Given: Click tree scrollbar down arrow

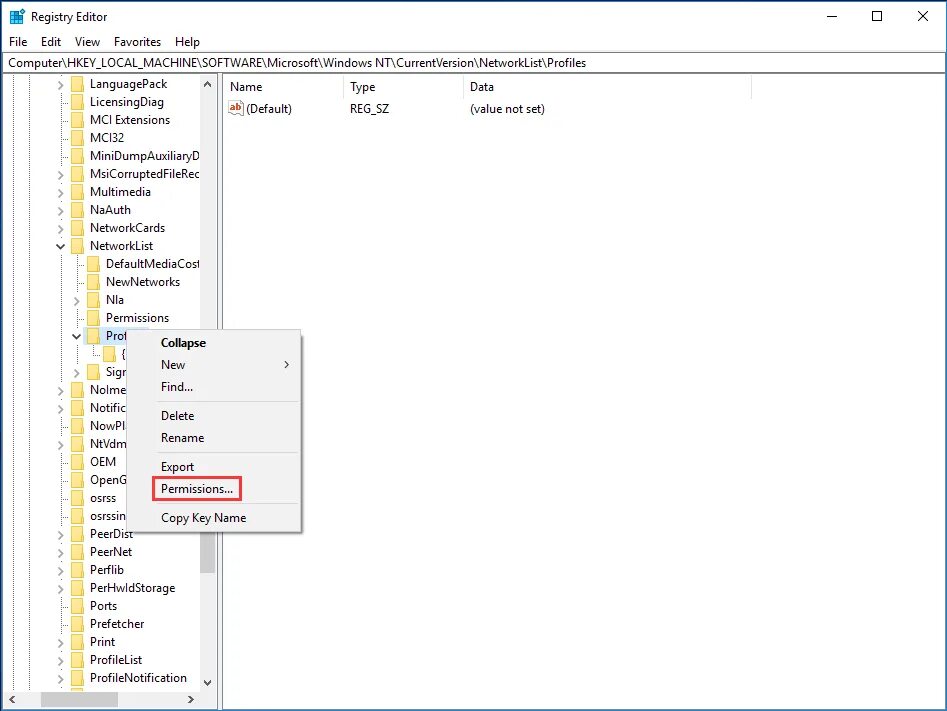Looking at the screenshot, I should click(207, 683).
